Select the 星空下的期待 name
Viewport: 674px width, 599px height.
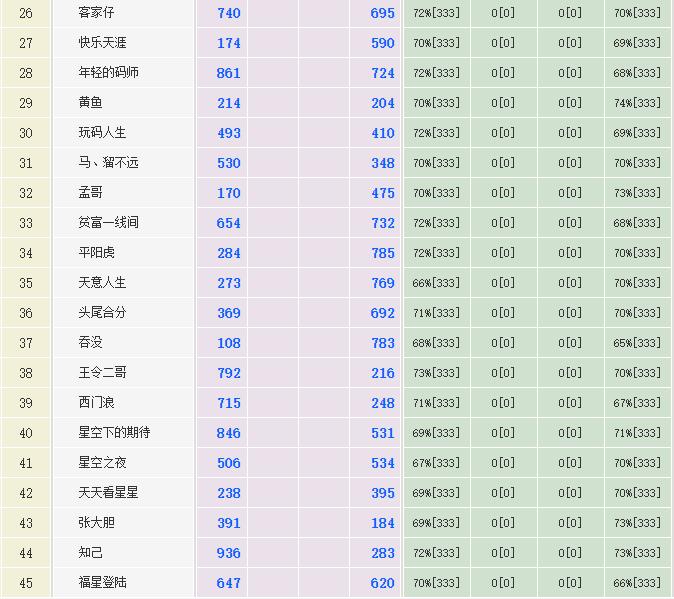[114, 433]
